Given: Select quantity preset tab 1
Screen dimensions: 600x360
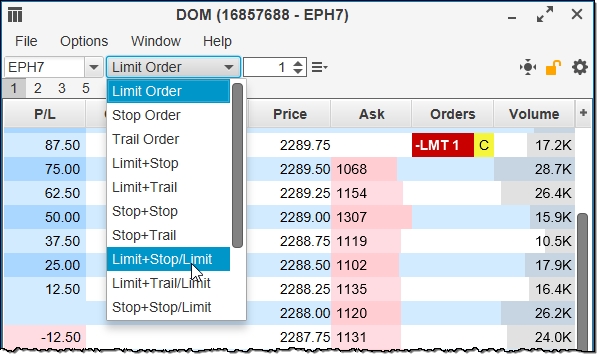Looking at the screenshot, I should point(14,88).
